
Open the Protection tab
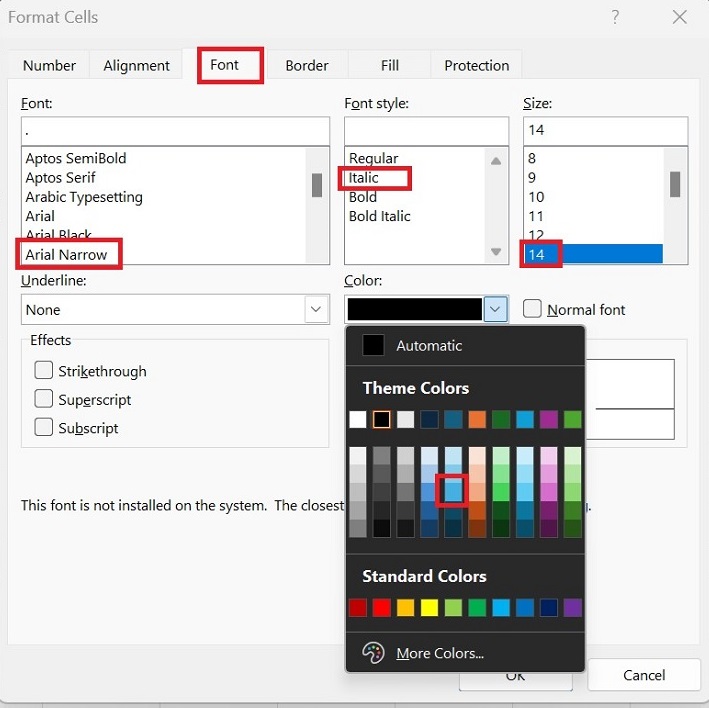[477, 66]
